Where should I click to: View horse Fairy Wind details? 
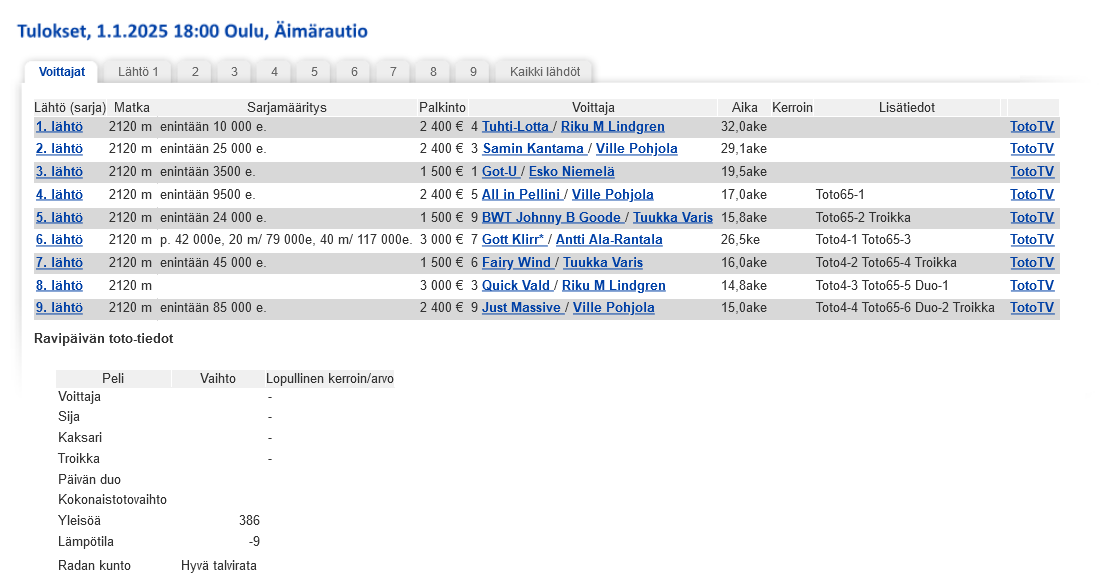click(516, 263)
